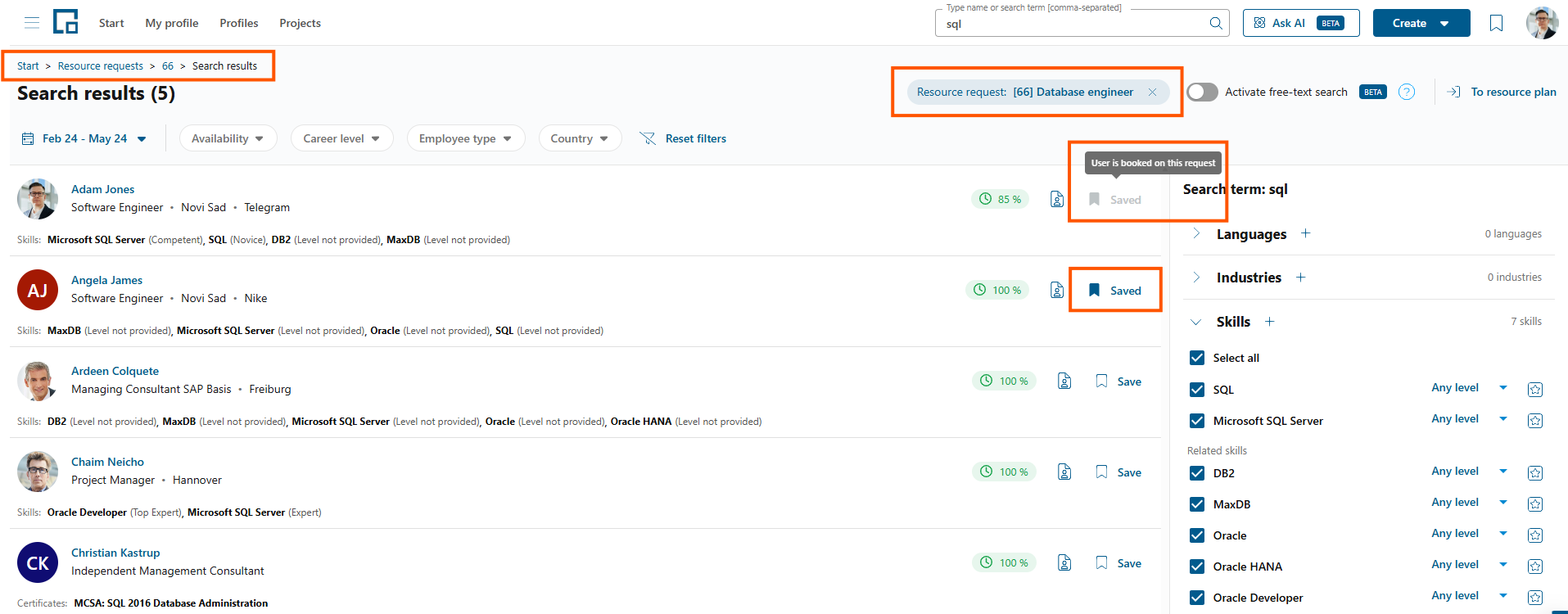Click Reset filters
Viewport: 1568px width, 614px height.
coord(684,138)
